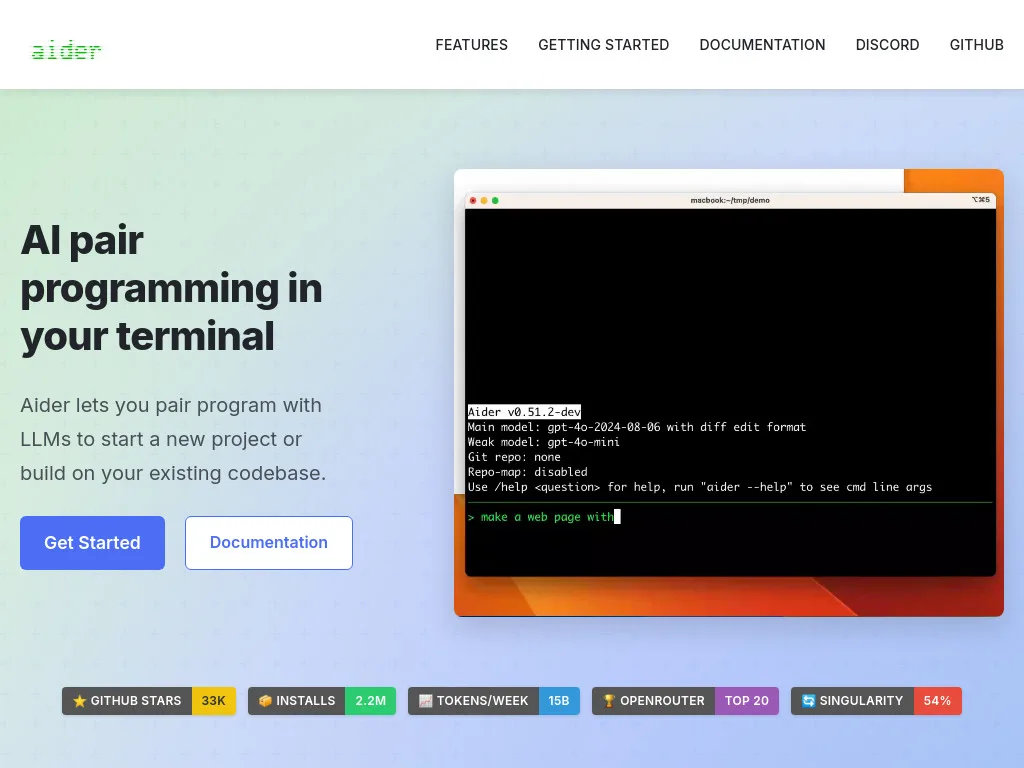This screenshot has width=1024, height=768.
Task: Open the DOCUMENTATION navigation item
Action: [x=762, y=45]
